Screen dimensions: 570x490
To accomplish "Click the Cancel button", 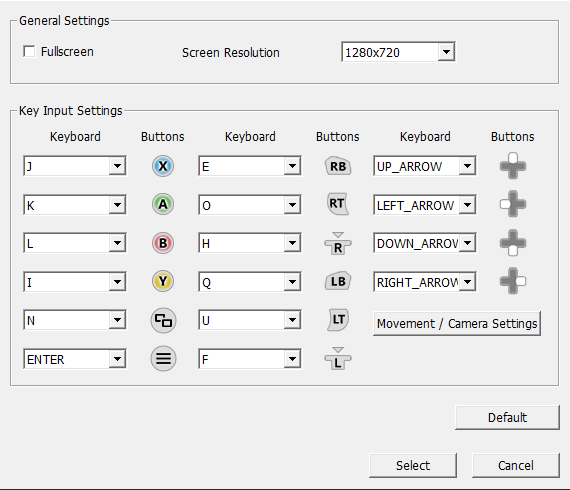I will pyautogui.click(x=515, y=465).
